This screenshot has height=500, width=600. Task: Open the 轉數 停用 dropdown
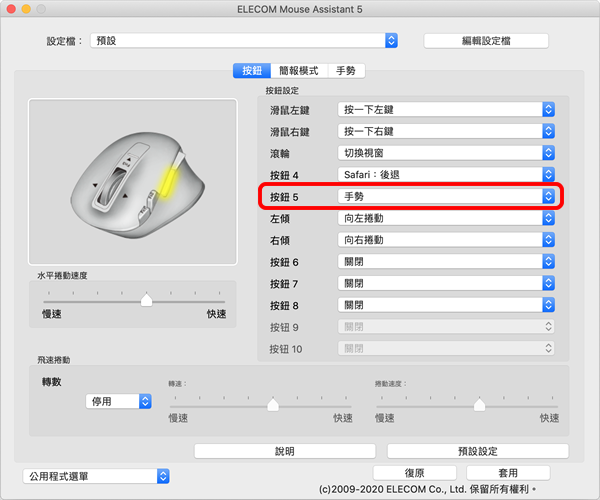point(119,401)
